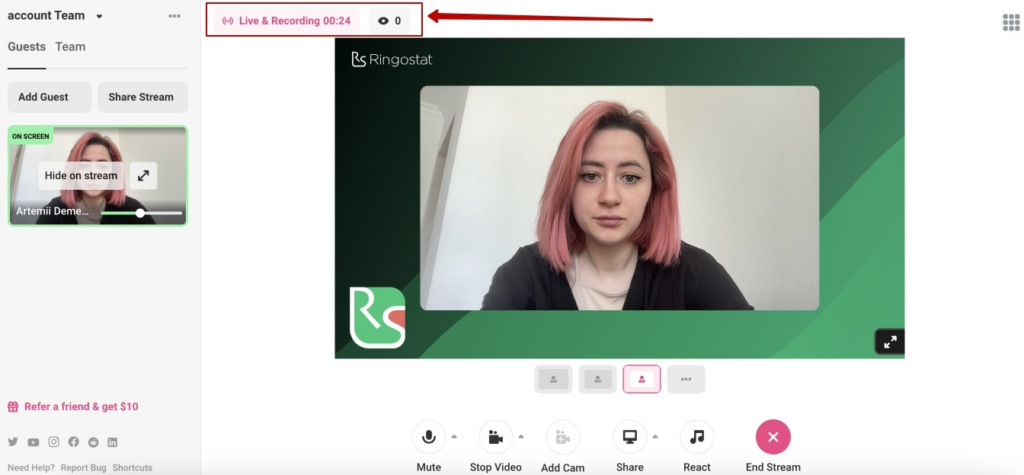
Task: Click the Mute label text
Action: pos(429,467)
